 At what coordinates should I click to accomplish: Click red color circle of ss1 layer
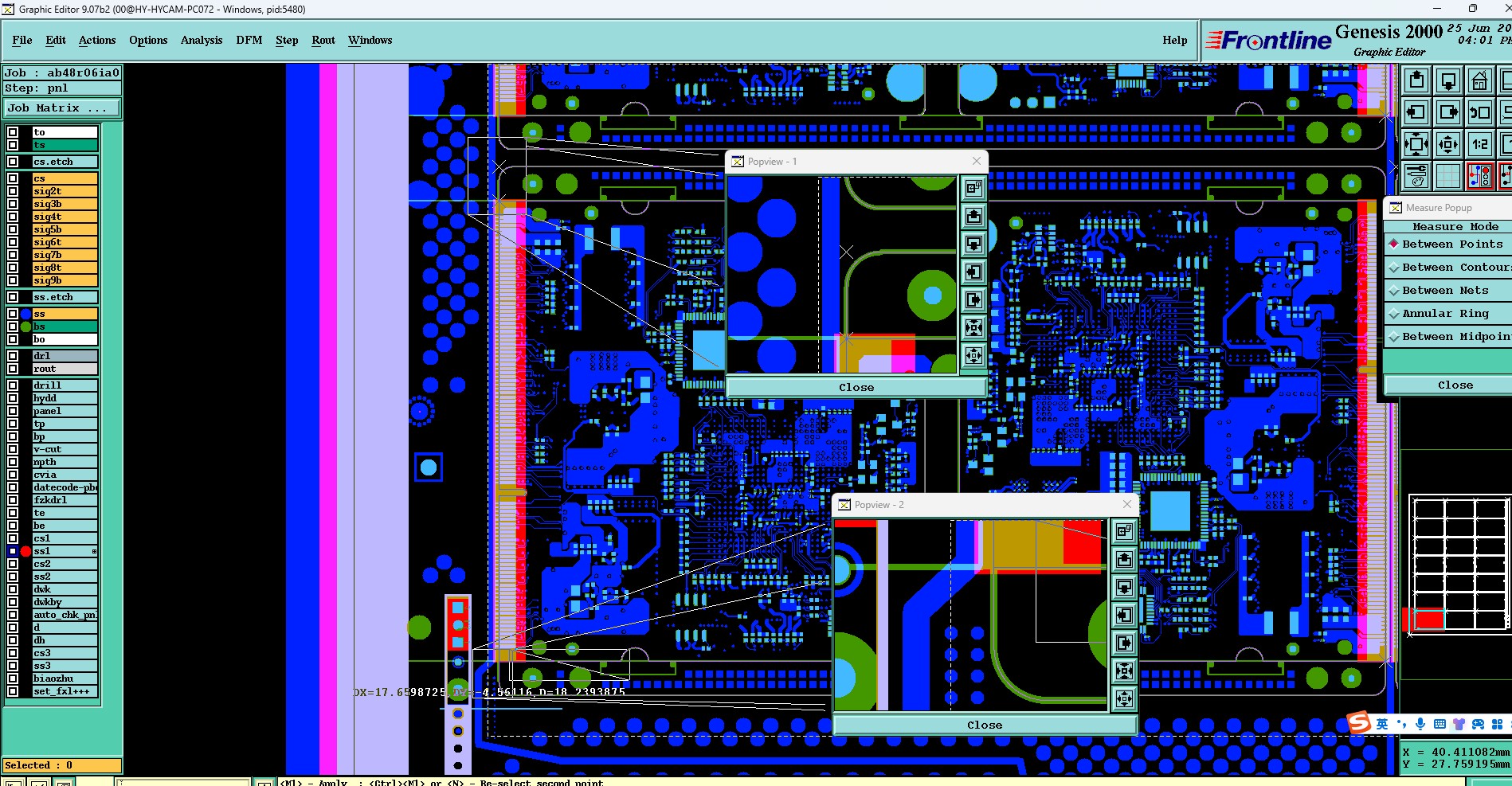pyautogui.click(x=25, y=551)
